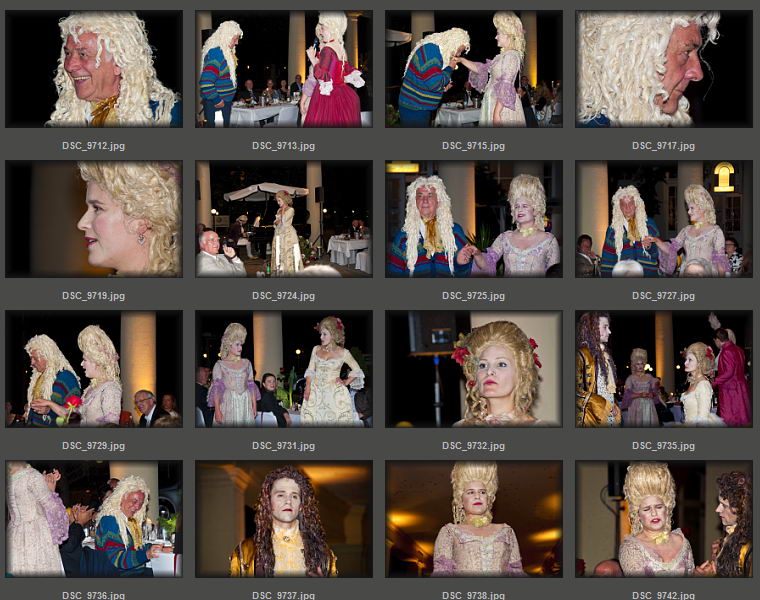Click the DSC_9732.jpg portrait thumbnail
Image resolution: width=760 pixels, height=600 pixels.
(474, 369)
